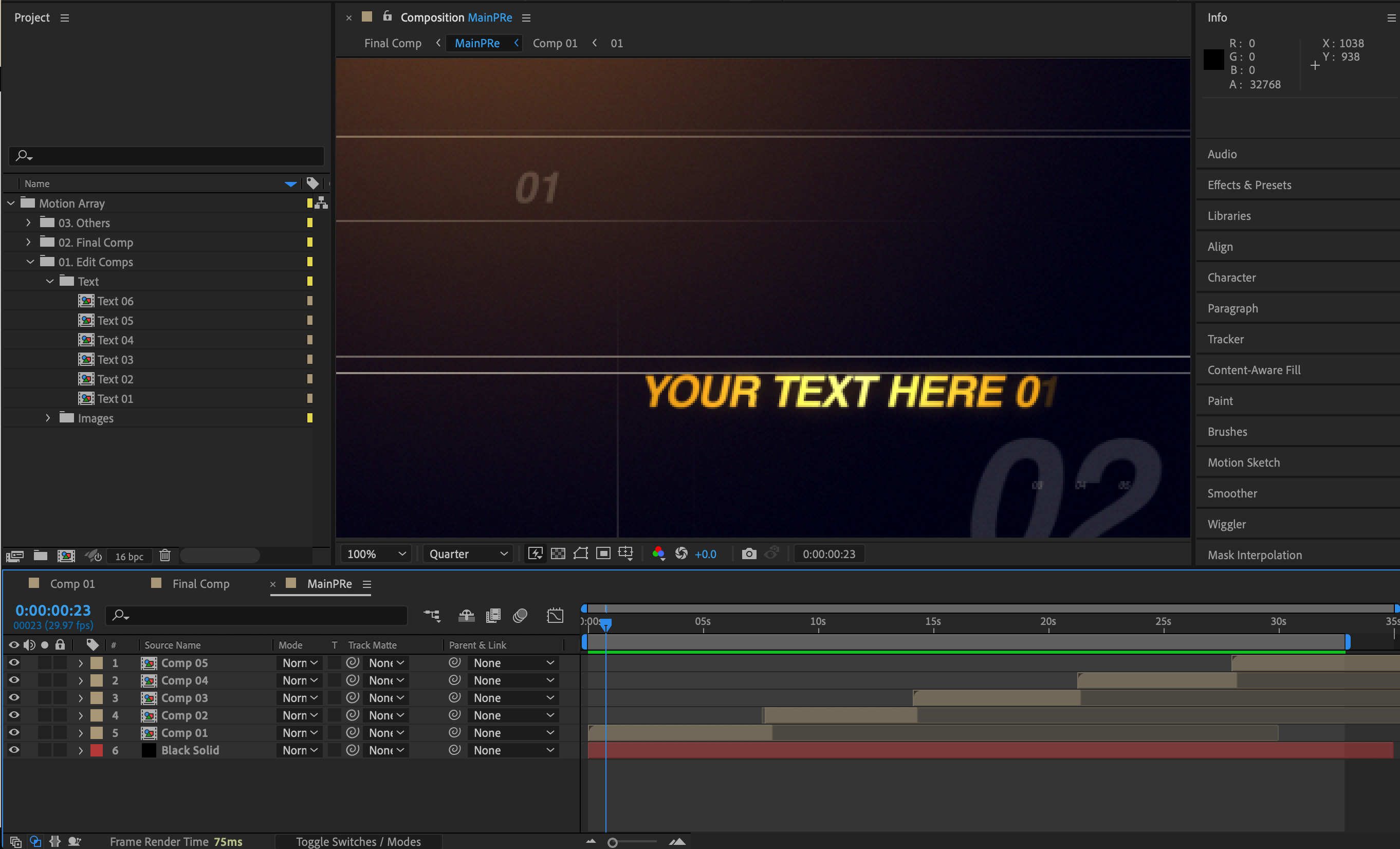Viewport: 1400px width, 849px height.
Task: Click the Project panel search field
Action: [x=167, y=155]
